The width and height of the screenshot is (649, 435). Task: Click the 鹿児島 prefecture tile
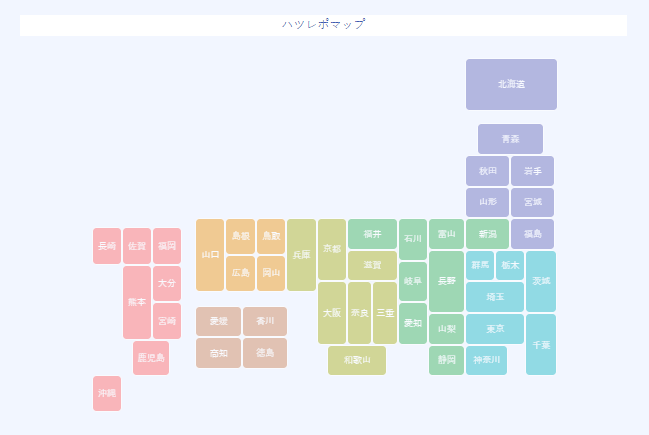151,358
